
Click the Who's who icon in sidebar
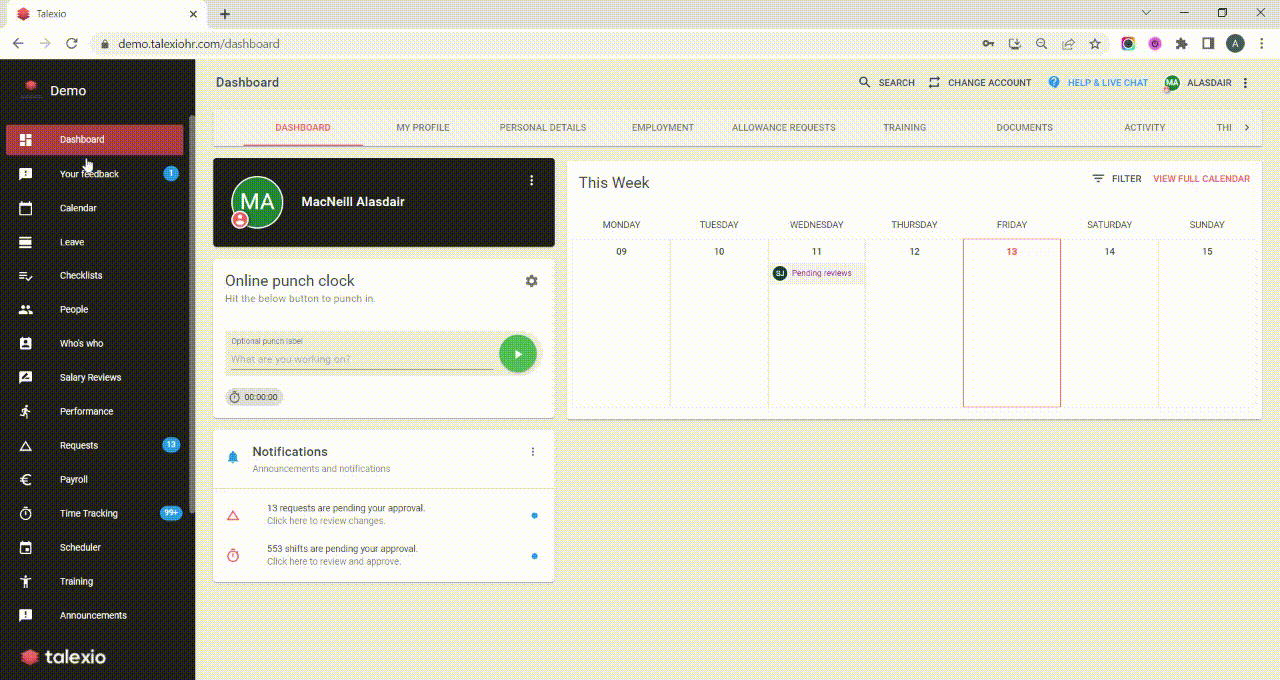(x=26, y=344)
